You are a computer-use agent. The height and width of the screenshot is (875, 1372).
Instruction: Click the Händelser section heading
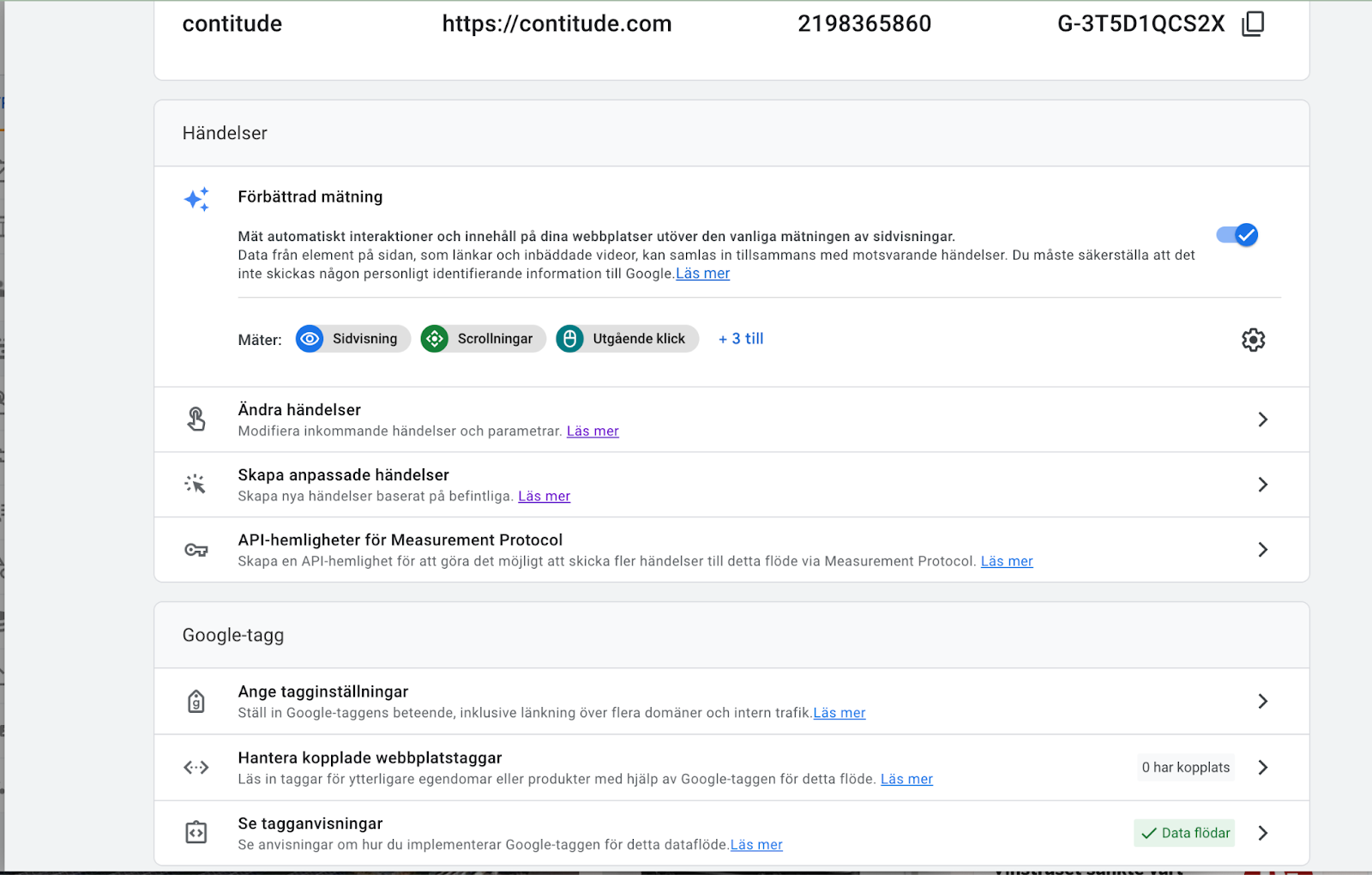tap(225, 133)
